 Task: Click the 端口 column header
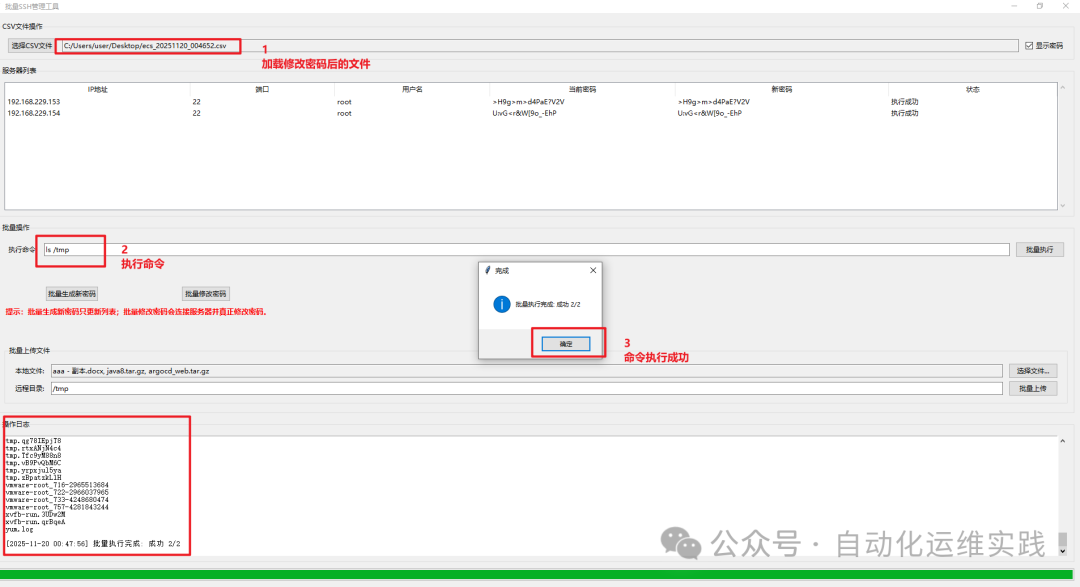[262, 90]
